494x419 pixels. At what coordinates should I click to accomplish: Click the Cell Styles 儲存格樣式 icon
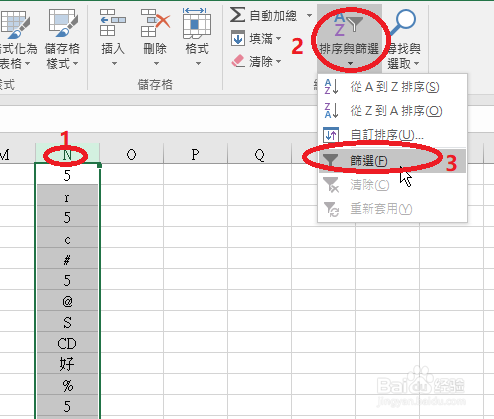tap(63, 23)
